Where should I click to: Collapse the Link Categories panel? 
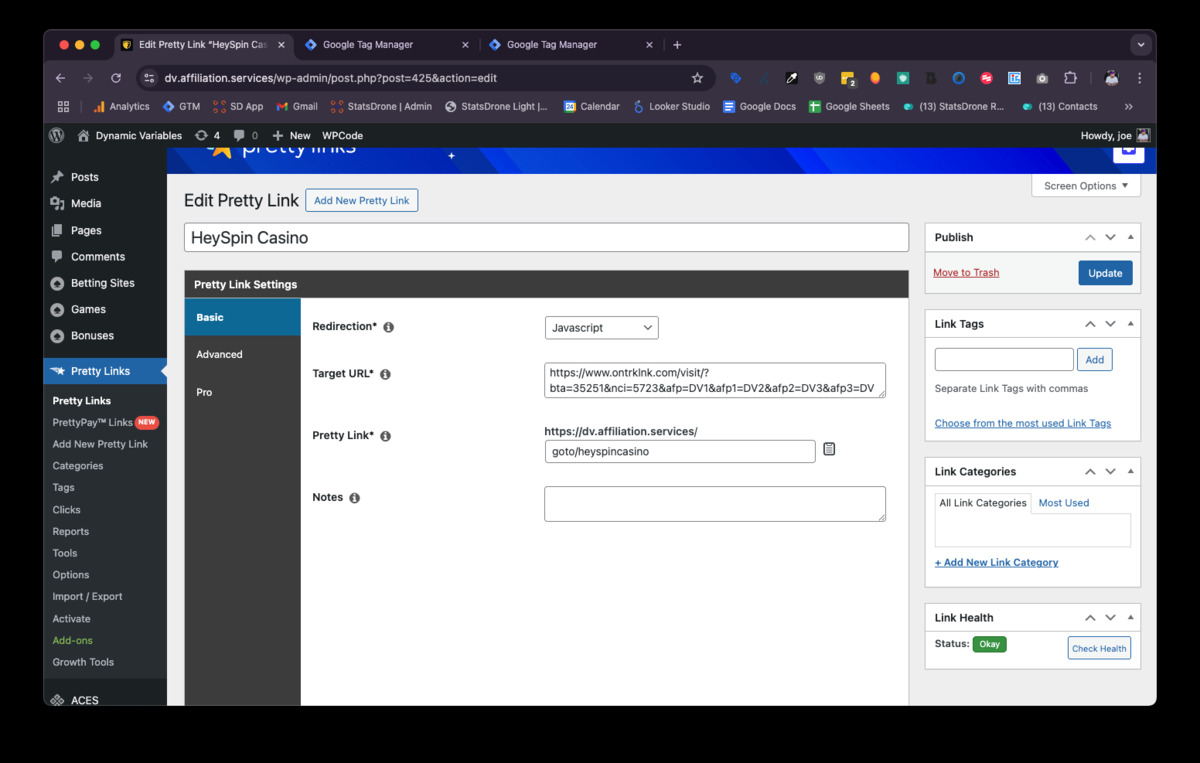tap(1131, 471)
